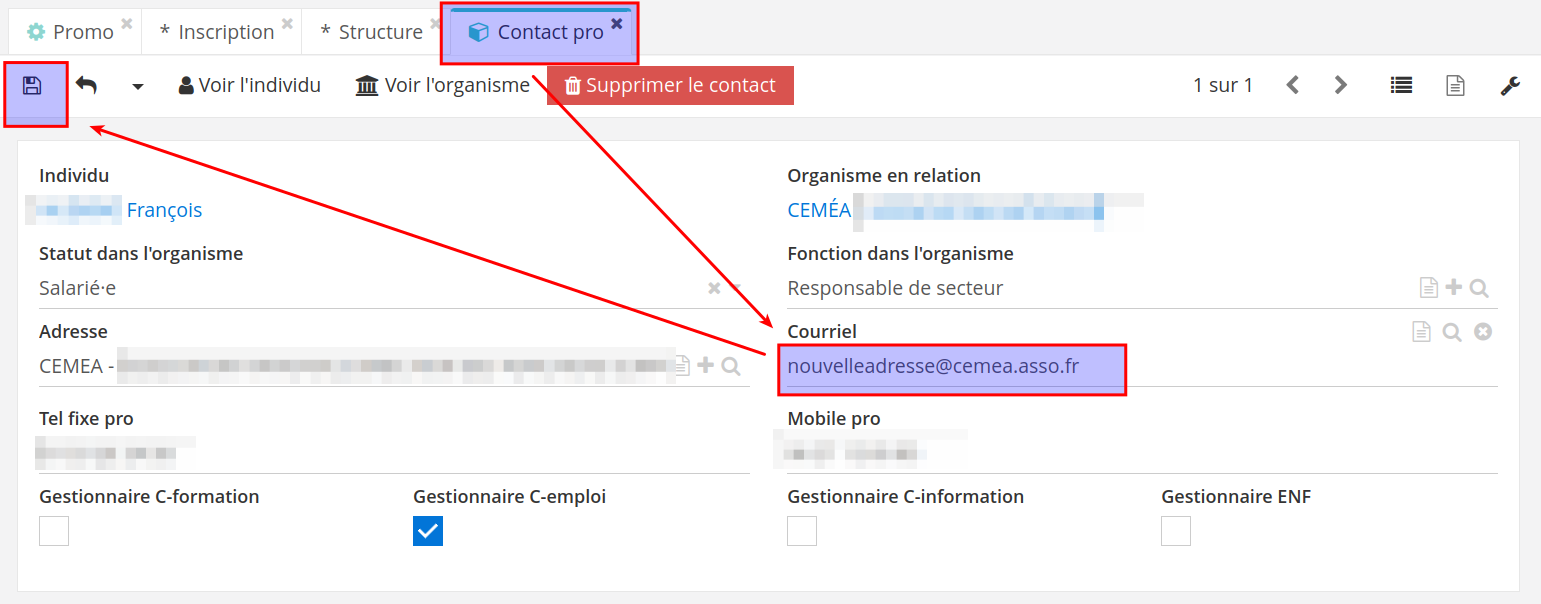Search Fonction dans l'organisme magnifier icon

point(1479,288)
